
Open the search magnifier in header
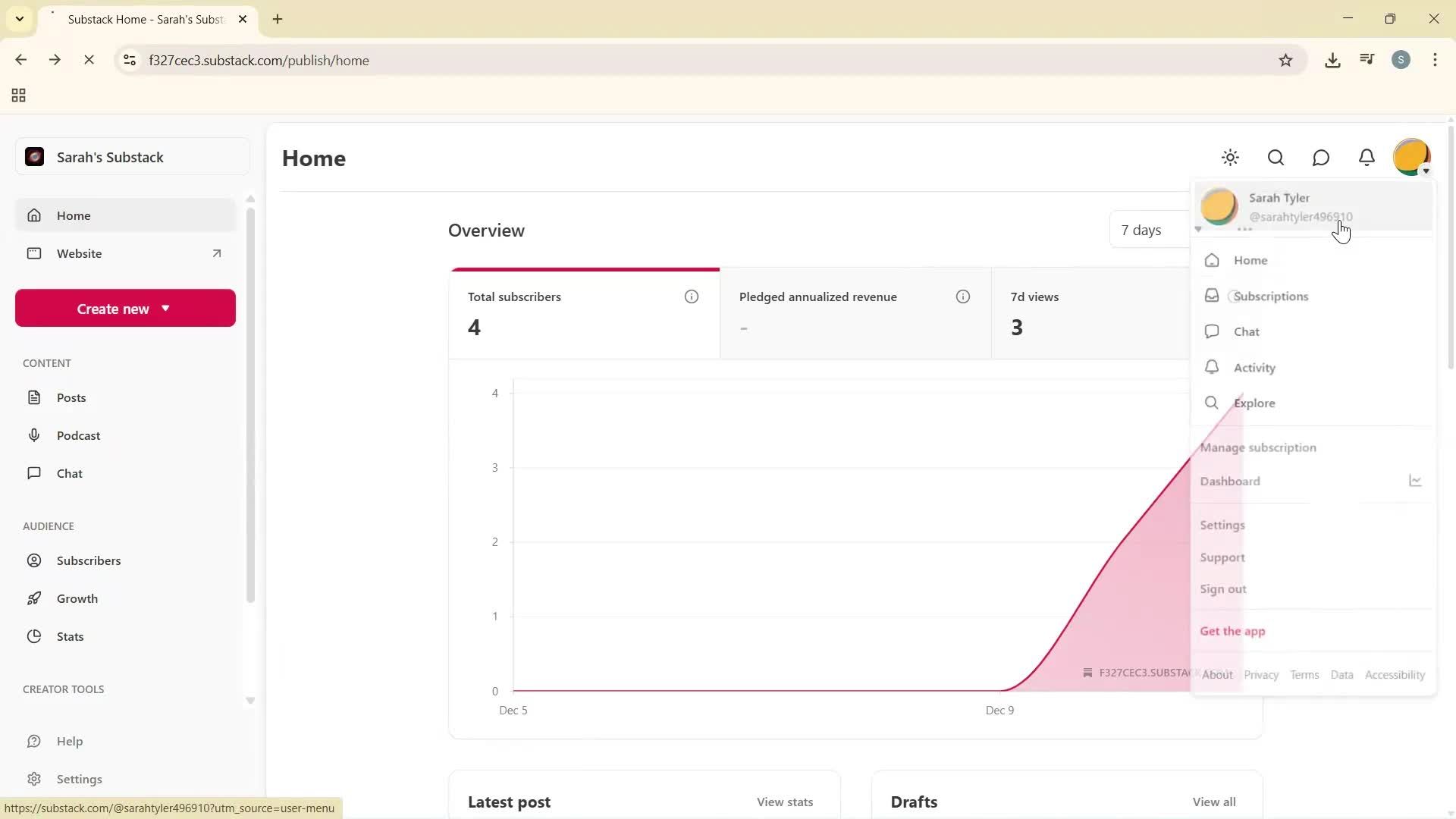[1276, 158]
